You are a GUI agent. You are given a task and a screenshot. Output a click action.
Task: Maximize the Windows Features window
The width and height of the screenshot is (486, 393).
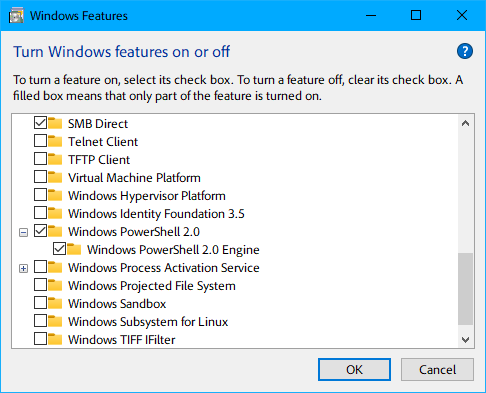click(416, 15)
